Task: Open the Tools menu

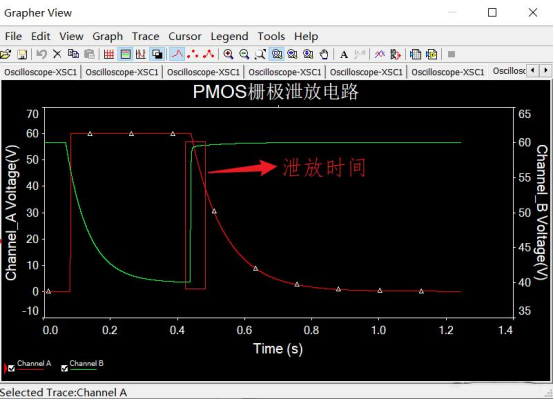Action: pos(271,36)
